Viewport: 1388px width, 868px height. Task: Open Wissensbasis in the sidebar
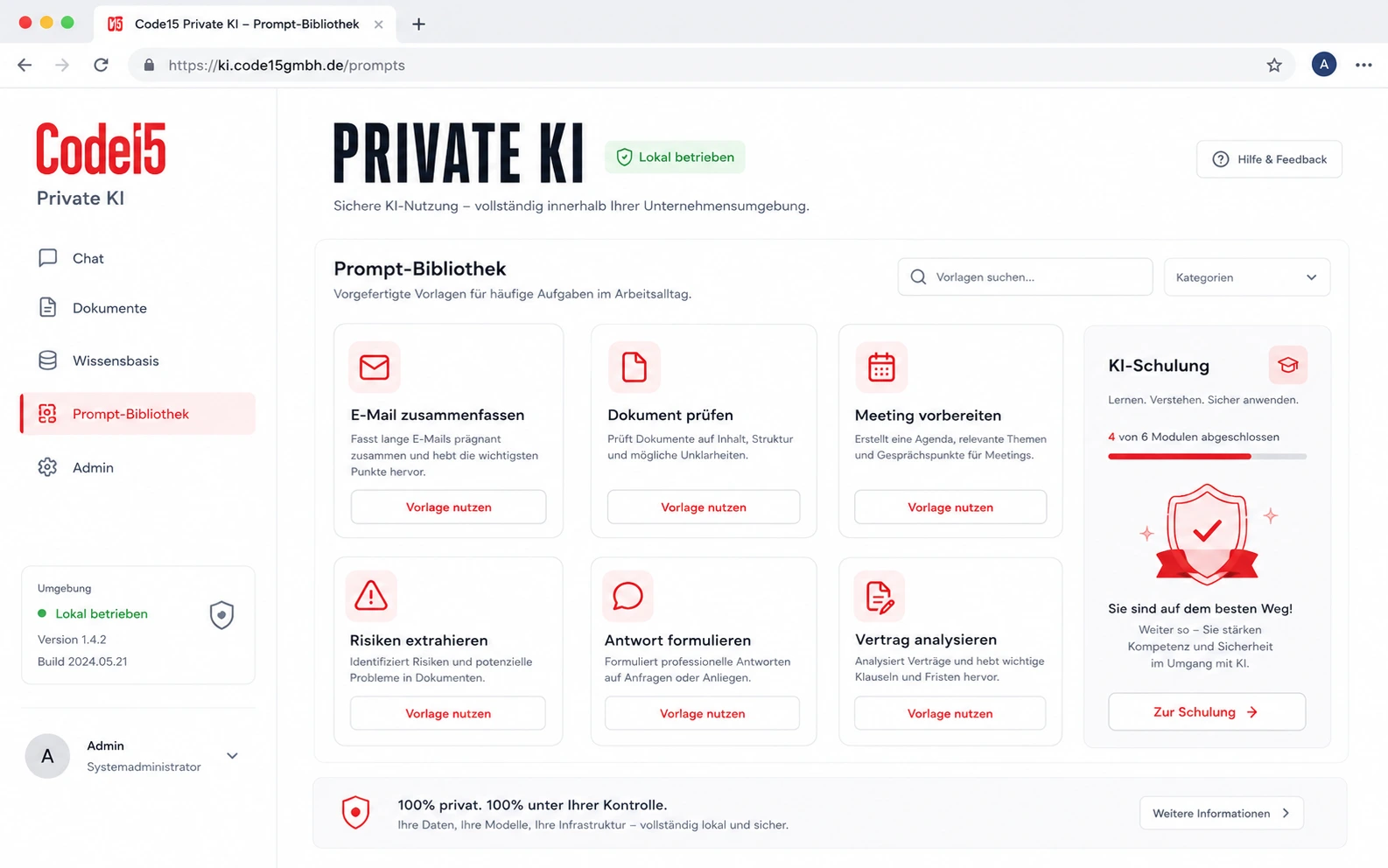click(x=137, y=360)
